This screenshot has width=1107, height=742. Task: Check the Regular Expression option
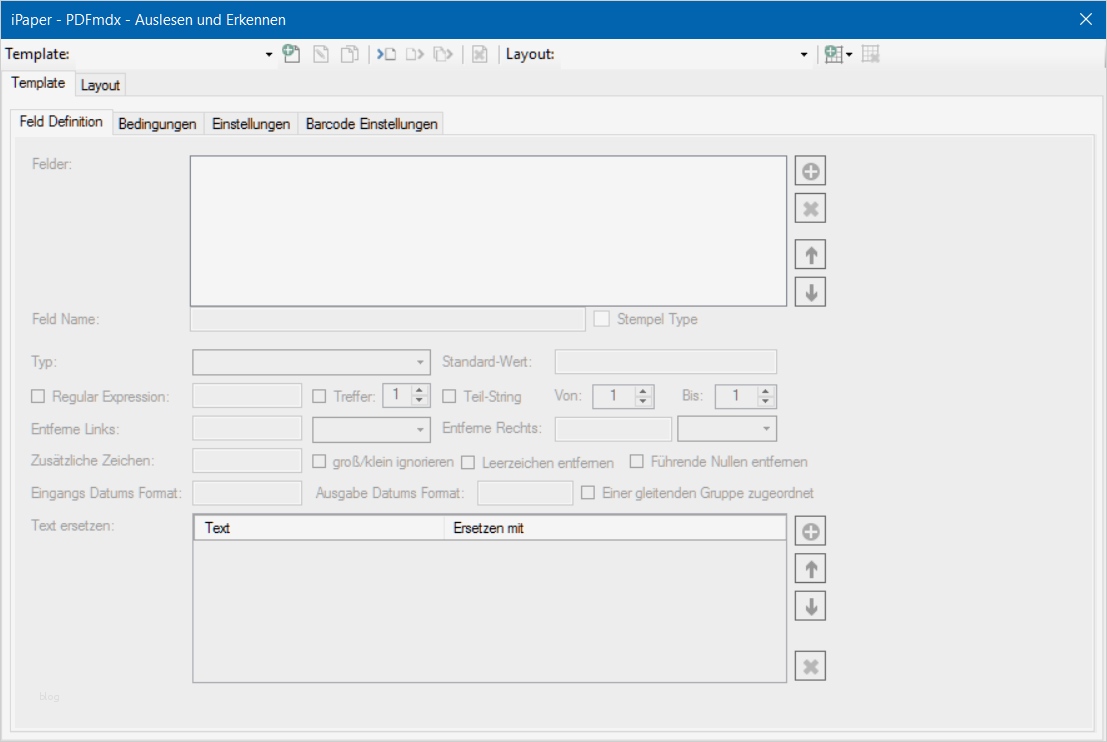36,396
